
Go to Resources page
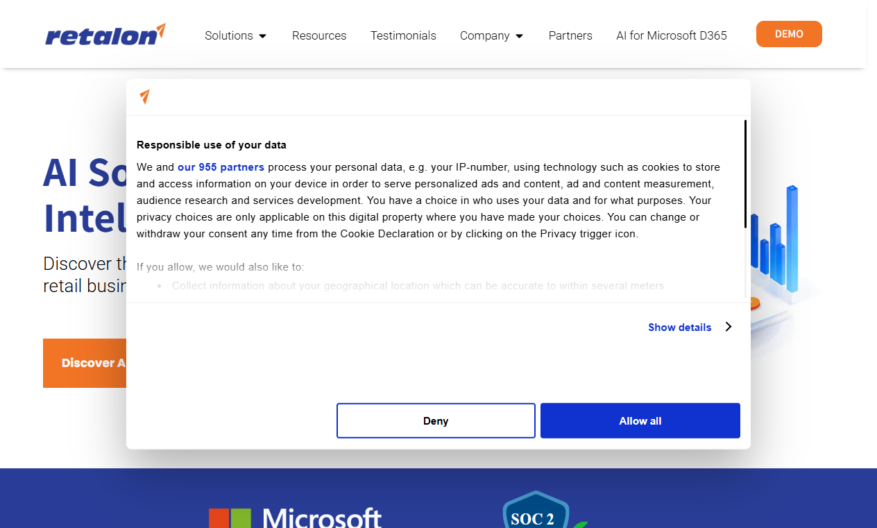pyautogui.click(x=319, y=36)
